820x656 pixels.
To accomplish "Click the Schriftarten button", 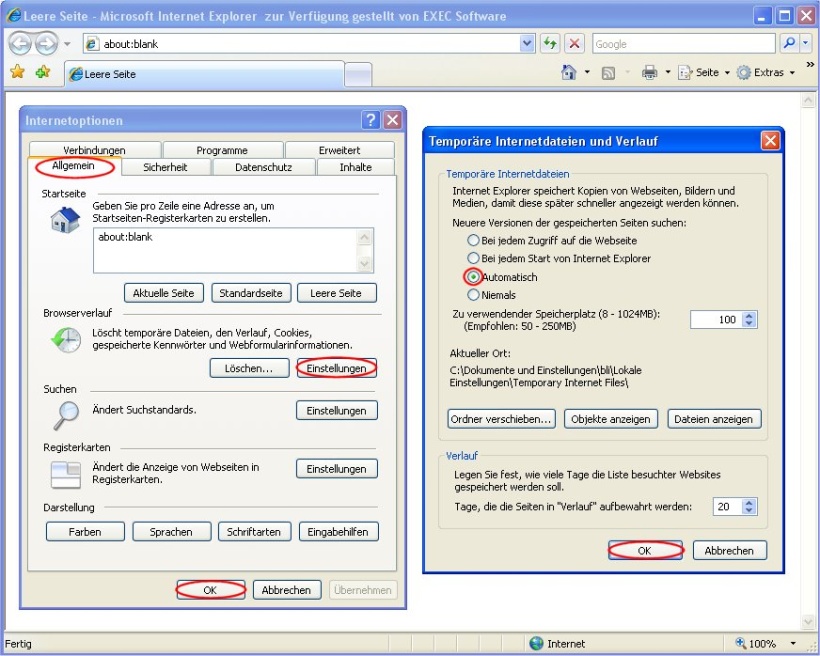I will pyautogui.click(x=254, y=531).
